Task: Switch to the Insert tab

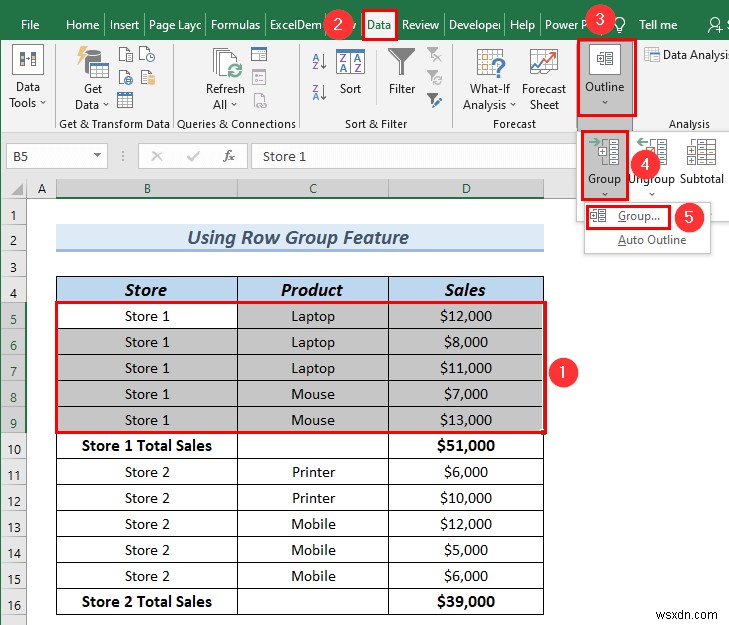Action: [124, 25]
